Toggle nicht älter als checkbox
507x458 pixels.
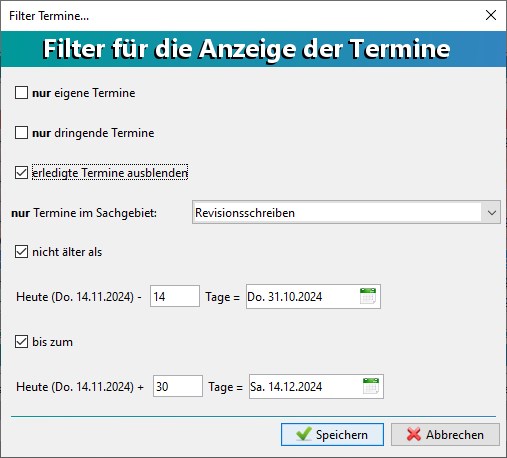21,252
